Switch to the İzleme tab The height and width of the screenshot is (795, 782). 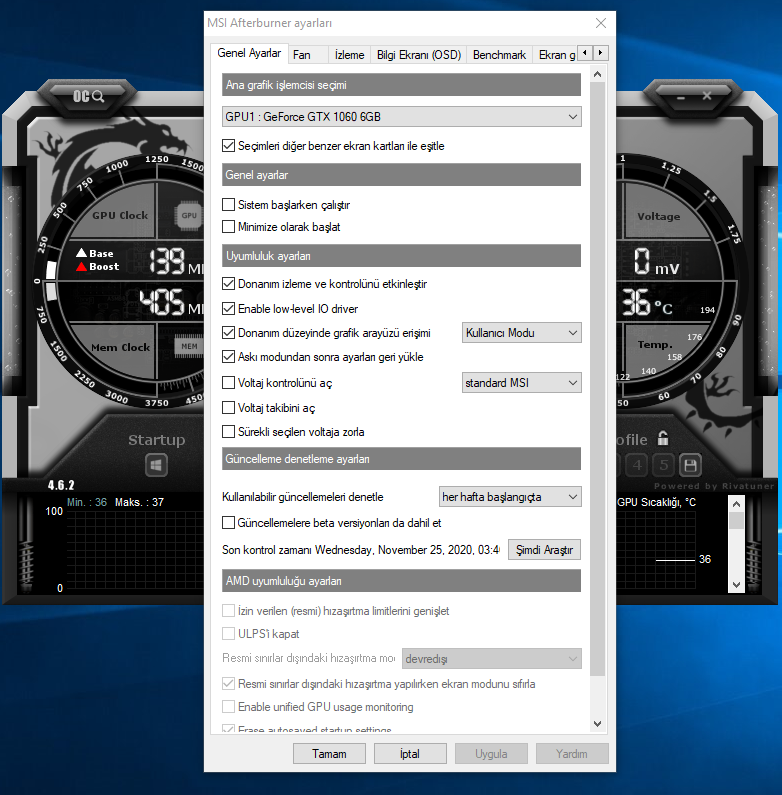[x=349, y=55]
